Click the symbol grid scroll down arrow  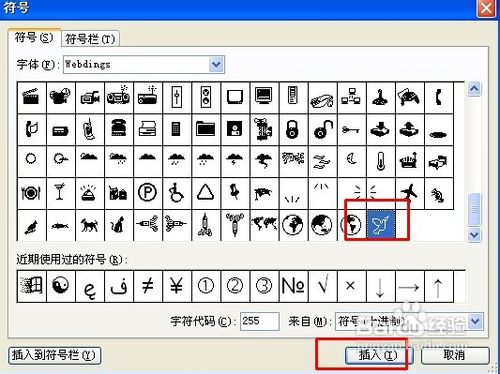474,235
